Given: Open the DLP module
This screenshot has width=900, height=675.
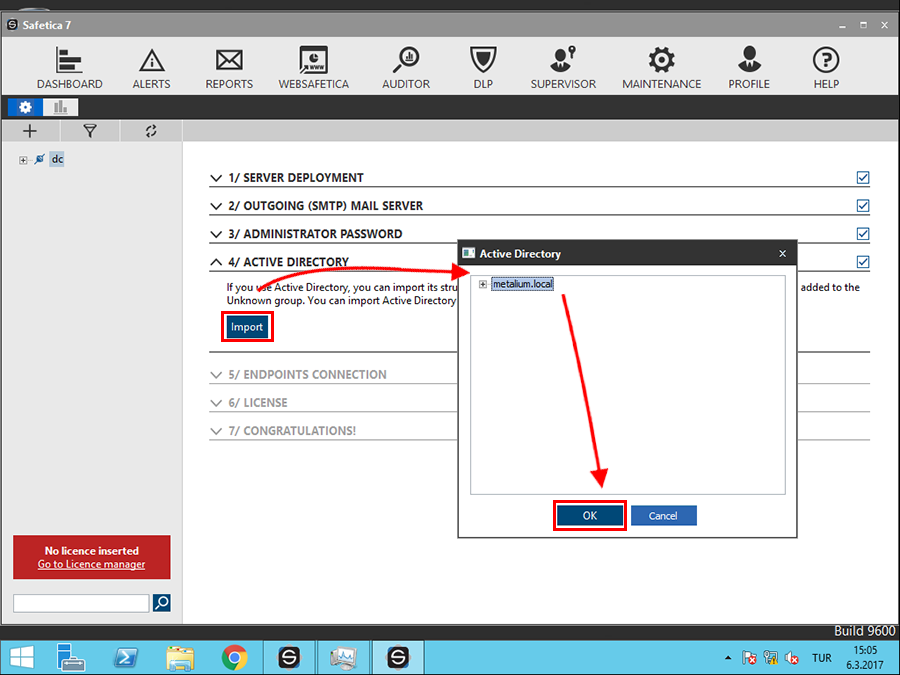Looking at the screenshot, I should pyautogui.click(x=483, y=68).
